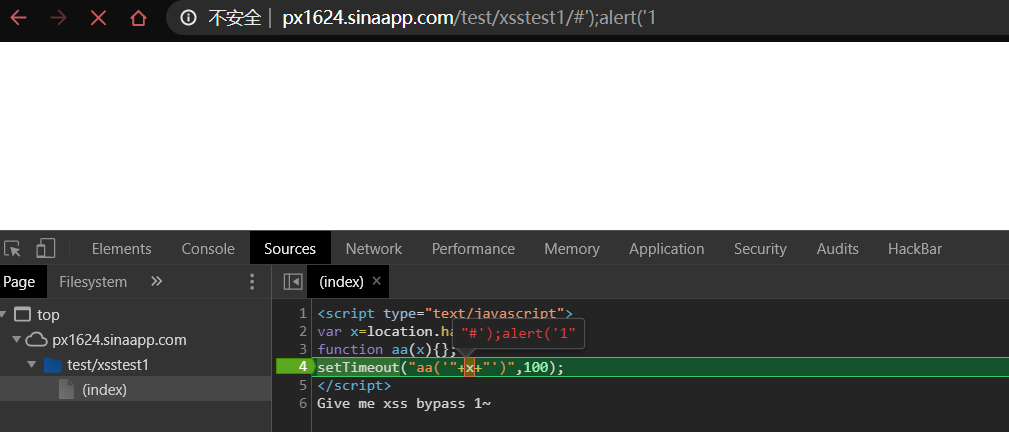Select the Filesystem navigator tab
Screen dimensions: 1009x432
click(x=93, y=282)
